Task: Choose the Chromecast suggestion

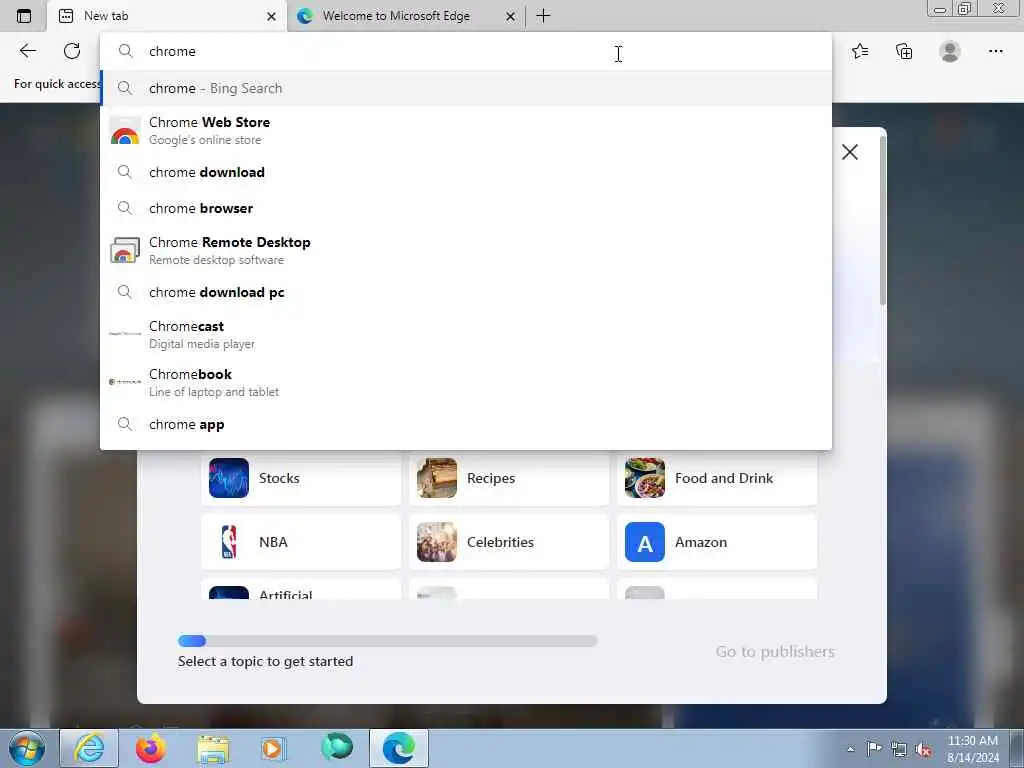Action: coord(466,334)
